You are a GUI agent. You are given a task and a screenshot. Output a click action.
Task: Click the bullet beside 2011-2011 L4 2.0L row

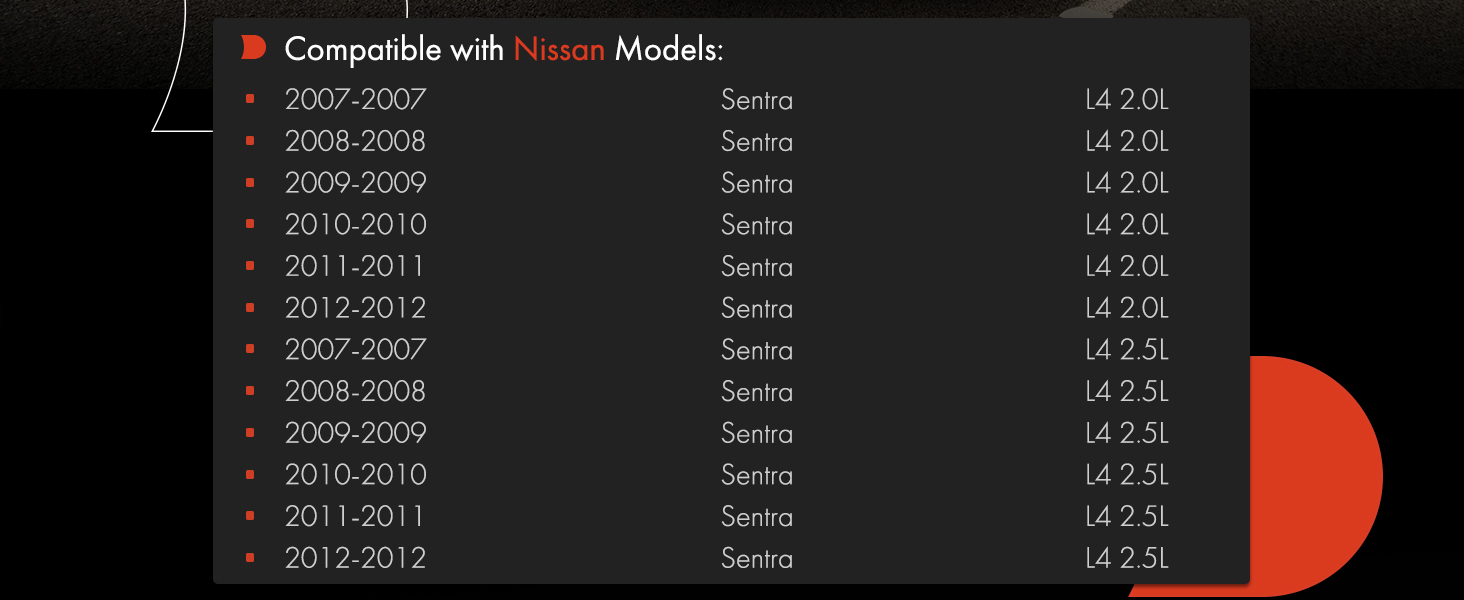pyautogui.click(x=250, y=266)
